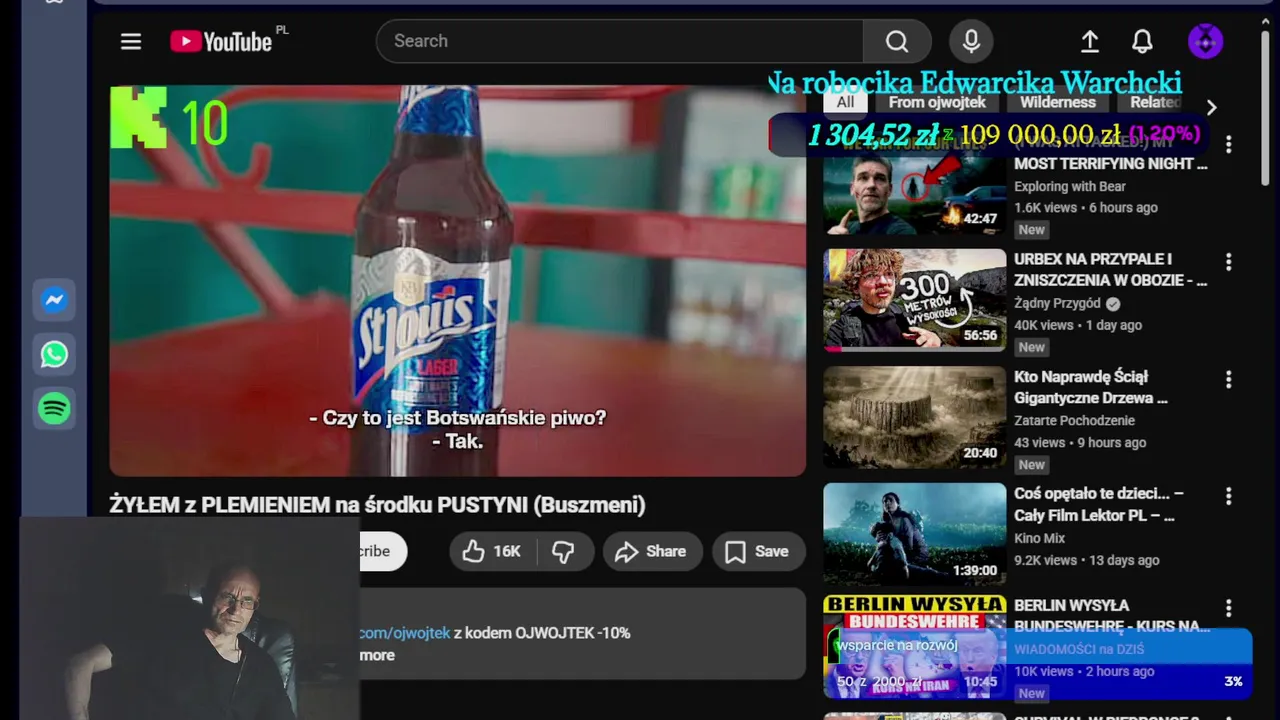Screen dimensions: 1280x720
Task: Show more chips with the right chevron
Action: [1211, 107]
